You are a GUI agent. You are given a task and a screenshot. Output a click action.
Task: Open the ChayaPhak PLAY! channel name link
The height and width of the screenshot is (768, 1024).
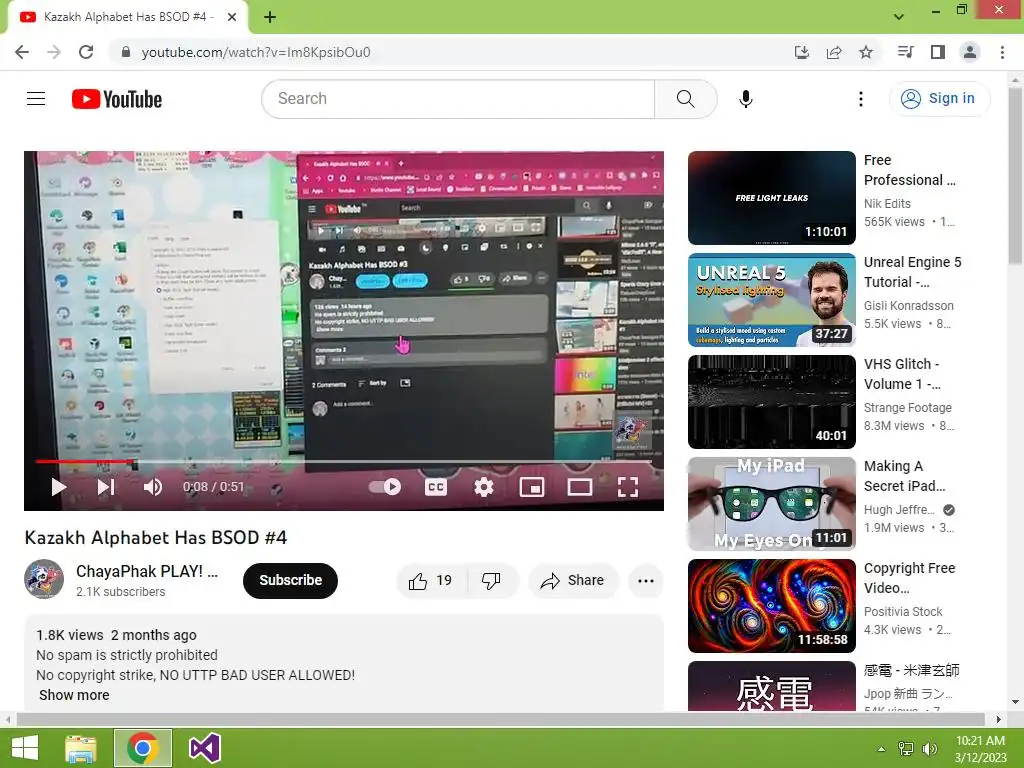[147, 571]
